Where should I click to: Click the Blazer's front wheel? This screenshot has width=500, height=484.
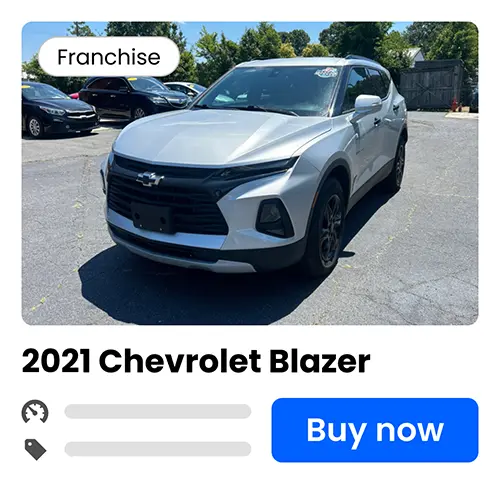328,229
